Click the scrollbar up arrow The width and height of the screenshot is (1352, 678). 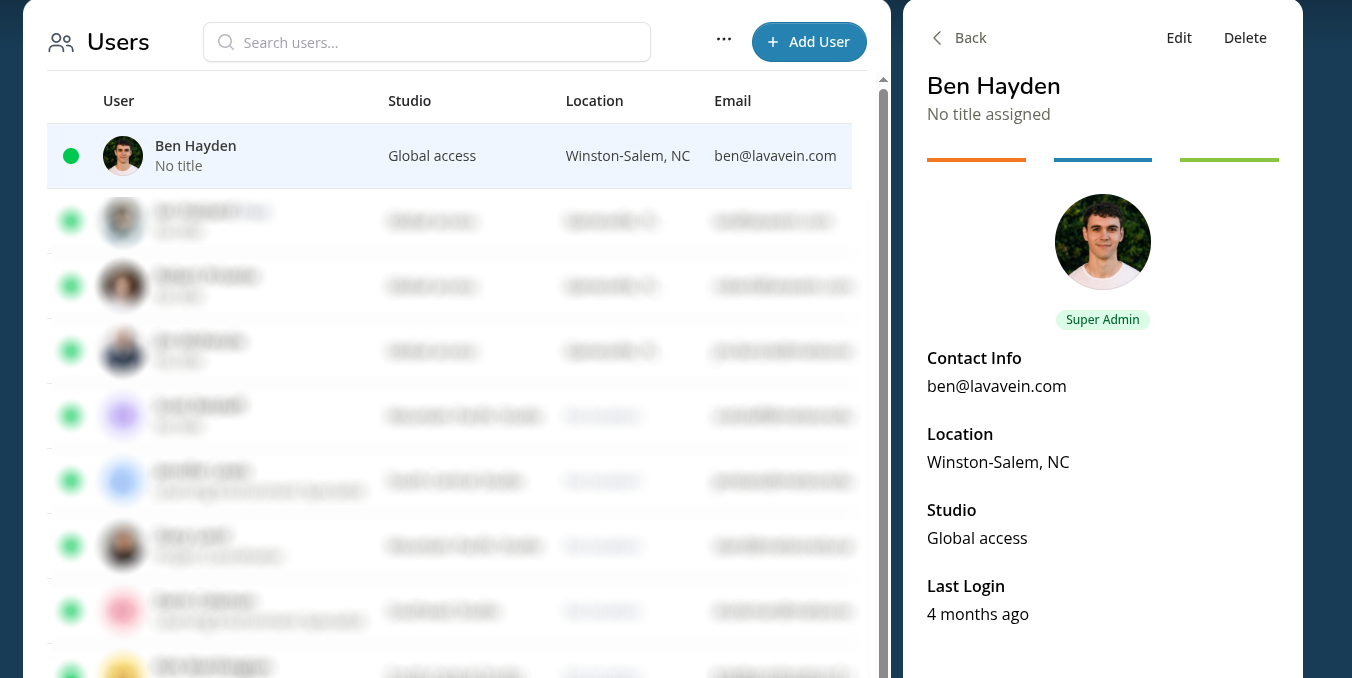pyautogui.click(x=883, y=80)
